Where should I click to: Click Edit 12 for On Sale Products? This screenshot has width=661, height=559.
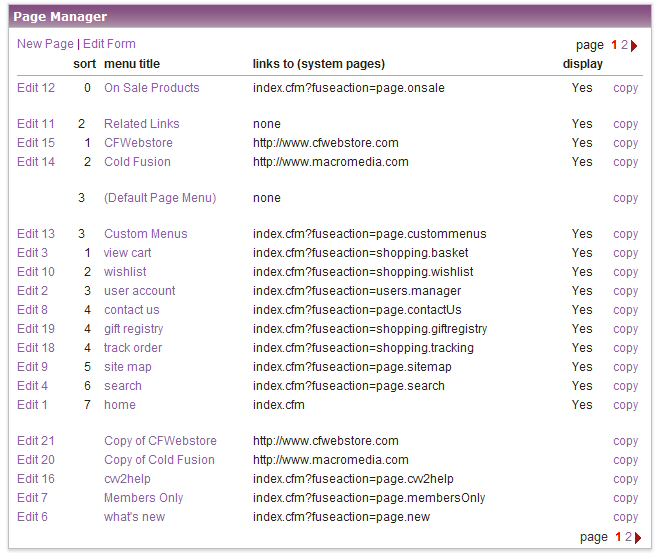point(36,88)
